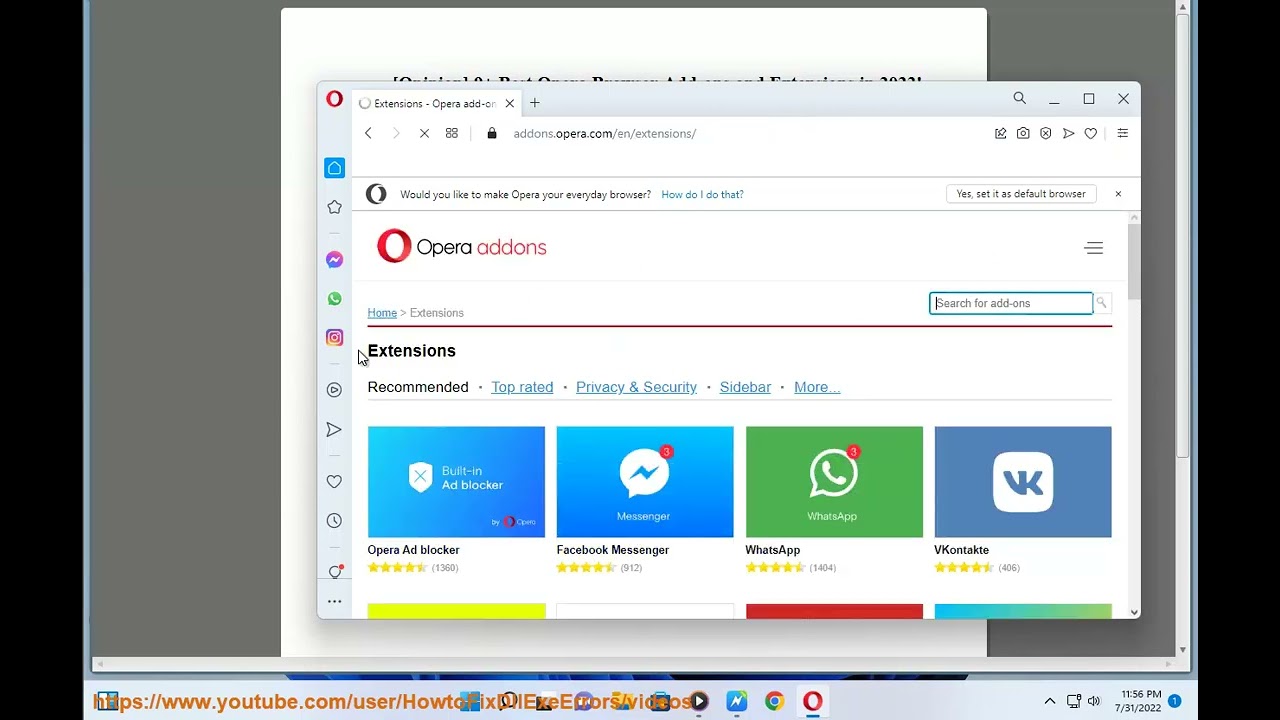The width and height of the screenshot is (1280, 720).
Task: View site security padlock info
Action: tap(492, 133)
